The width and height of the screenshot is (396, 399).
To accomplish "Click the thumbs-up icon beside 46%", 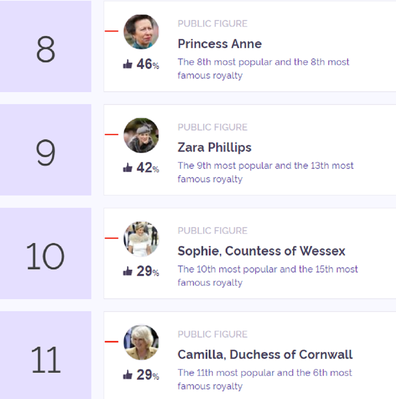I will 128,64.
